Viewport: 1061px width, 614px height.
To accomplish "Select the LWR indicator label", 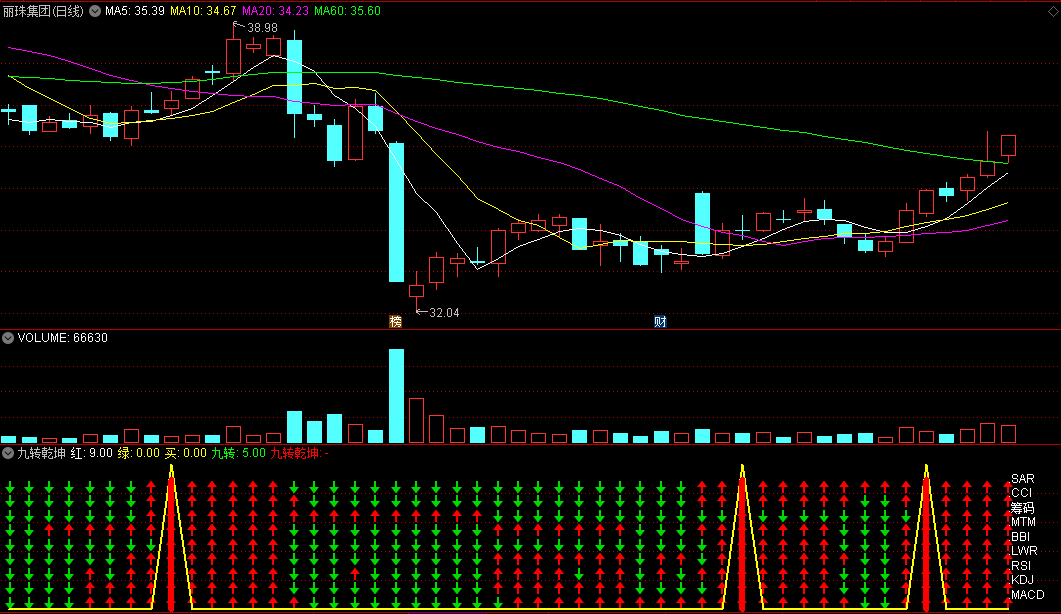I will click(x=1024, y=551).
